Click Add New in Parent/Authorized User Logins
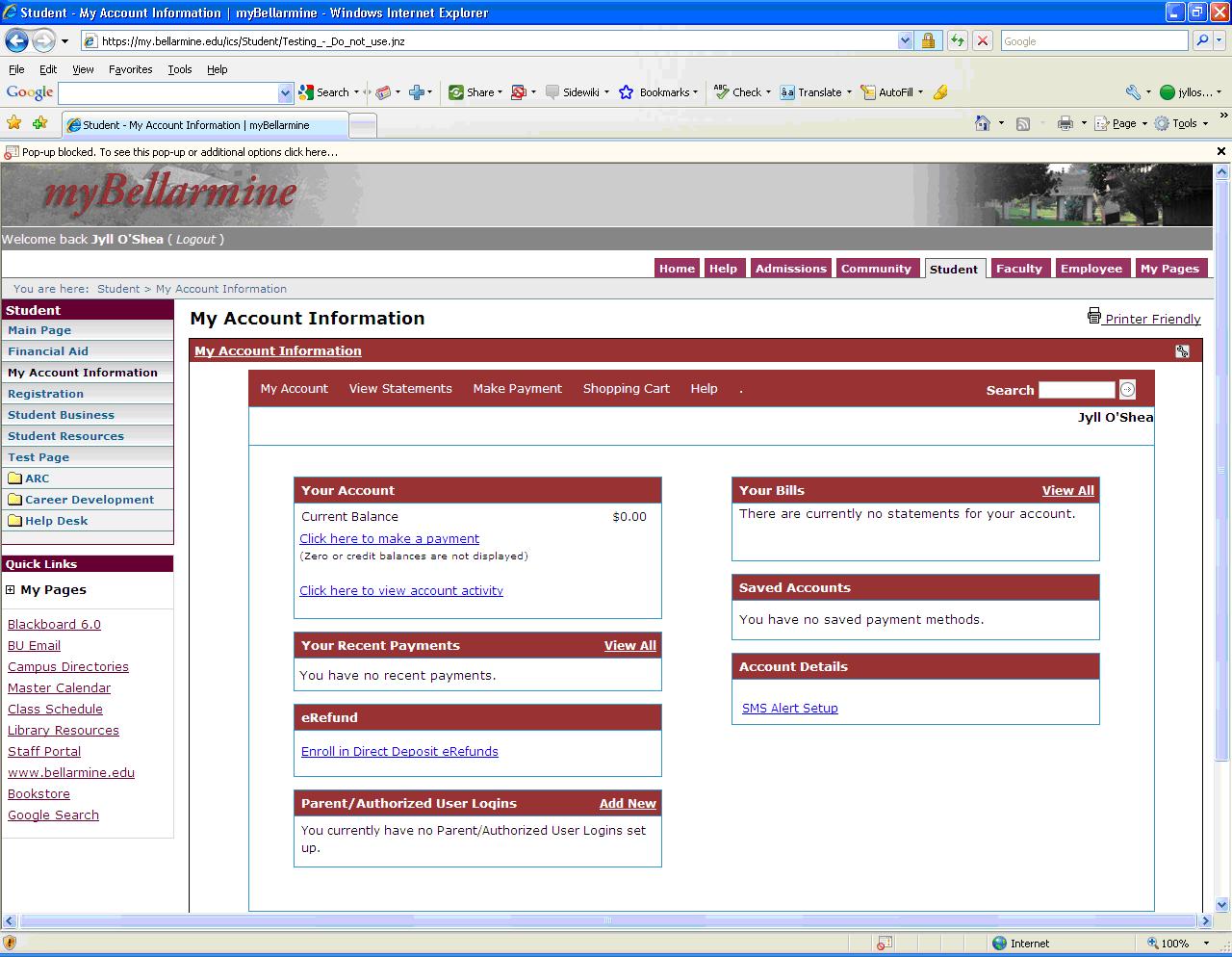Image resolution: width=1232 pixels, height=957 pixels. pyautogui.click(x=628, y=804)
